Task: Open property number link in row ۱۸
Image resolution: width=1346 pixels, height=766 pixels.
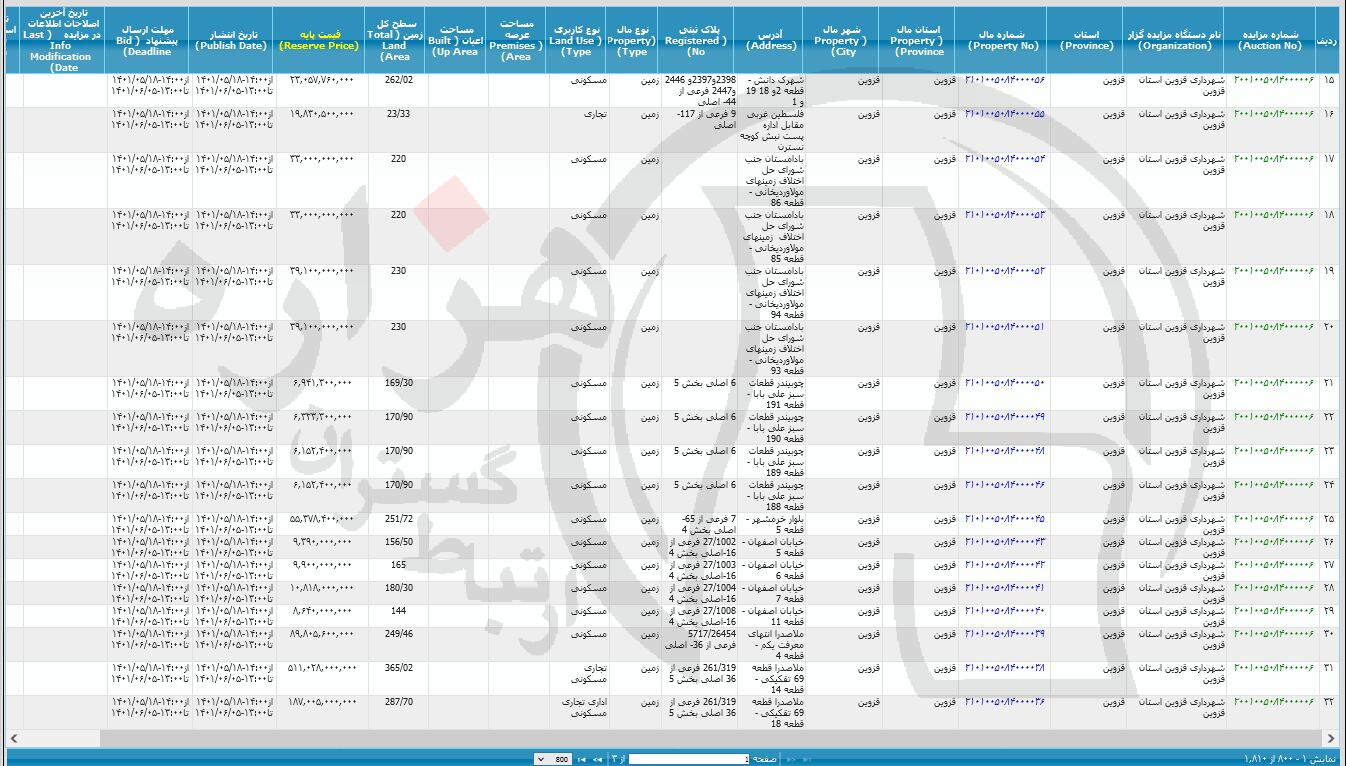Action: [x=1005, y=215]
